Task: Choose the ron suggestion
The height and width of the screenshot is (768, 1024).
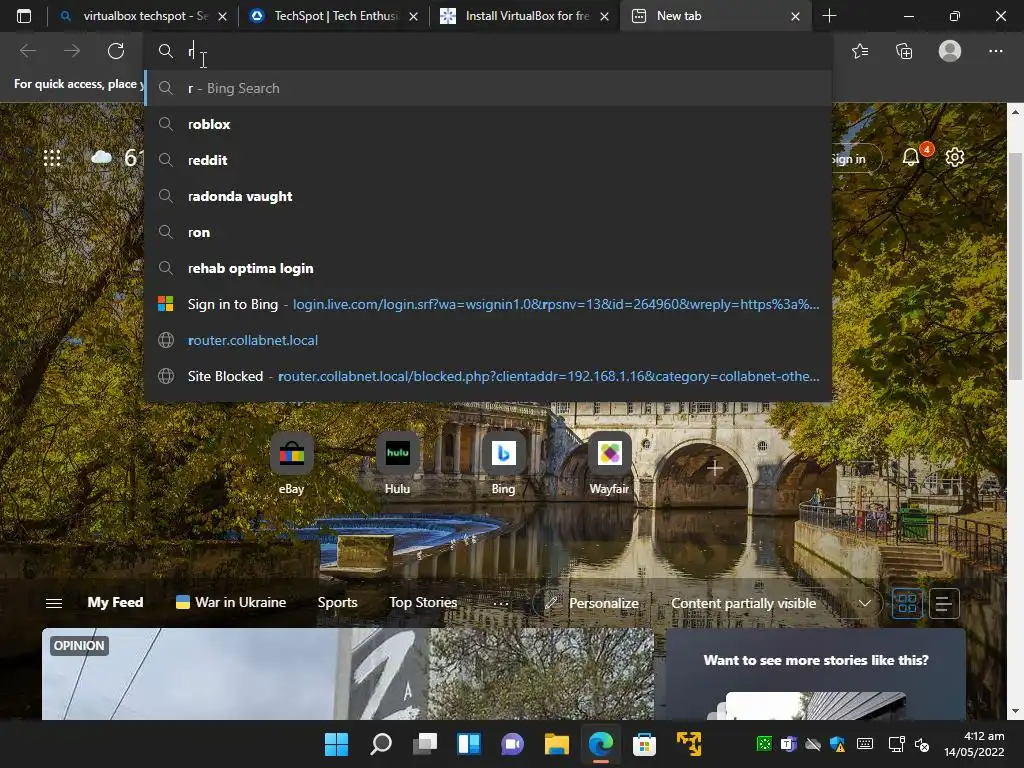Action: pos(487,232)
